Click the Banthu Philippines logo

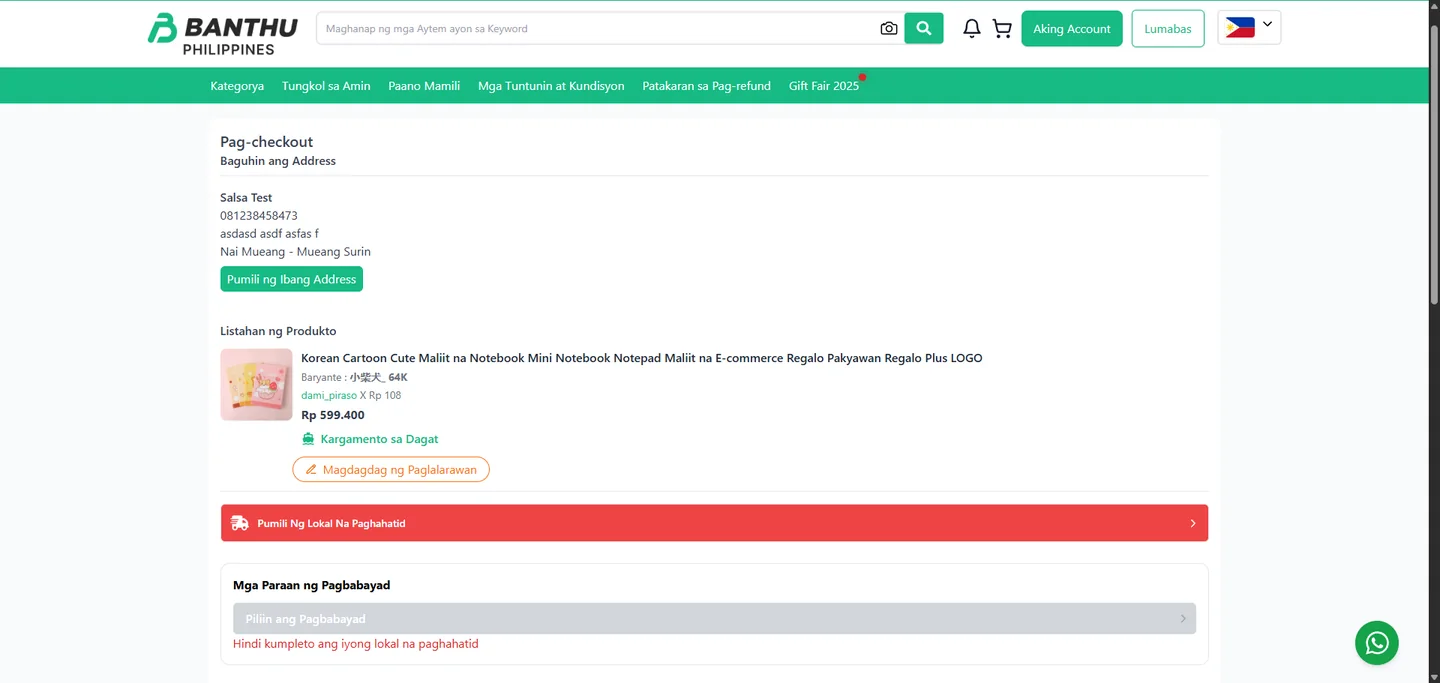point(222,34)
